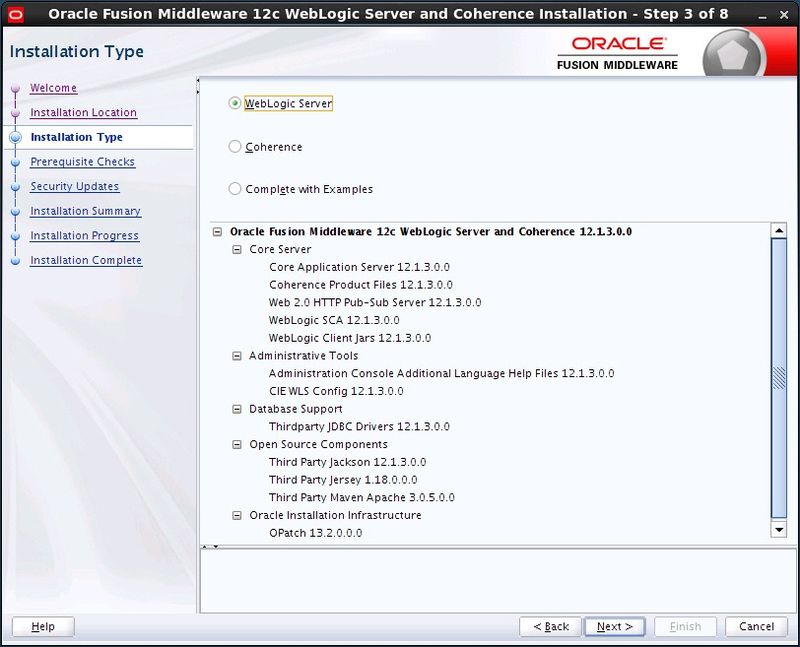Viewport: 800px width, 647px height.
Task: Click the scrollbar down arrow in component tree
Action: [779, 530]
